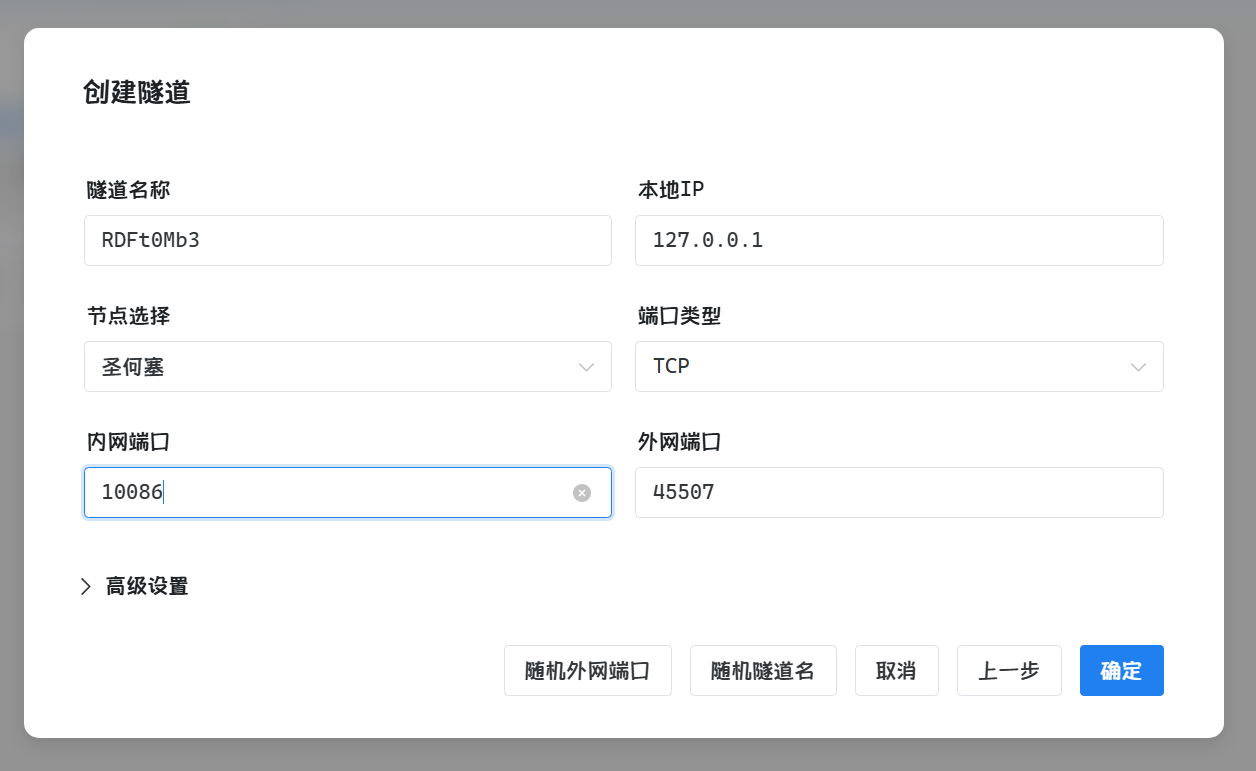
Task: Generate a name with 随机隧道名 button
Action: tap(763, 671)
